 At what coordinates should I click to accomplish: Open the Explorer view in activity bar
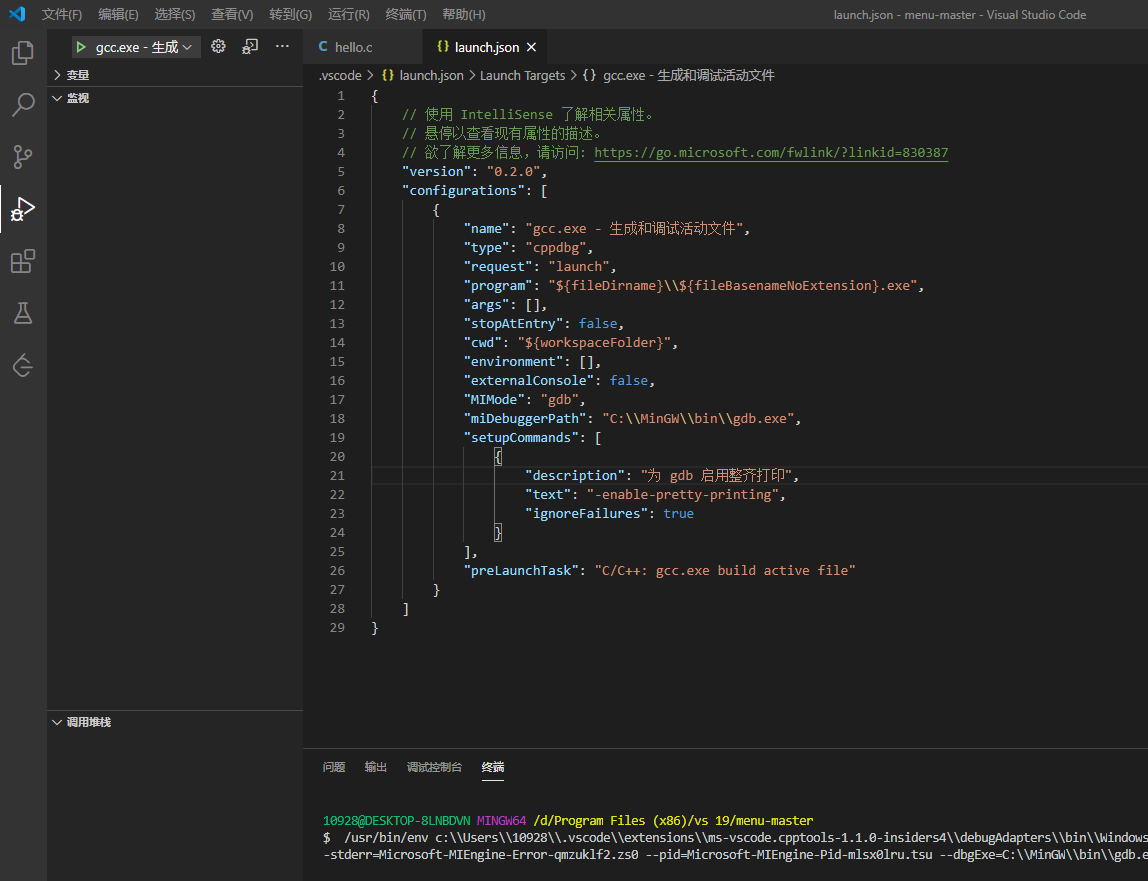pos(23,53)
